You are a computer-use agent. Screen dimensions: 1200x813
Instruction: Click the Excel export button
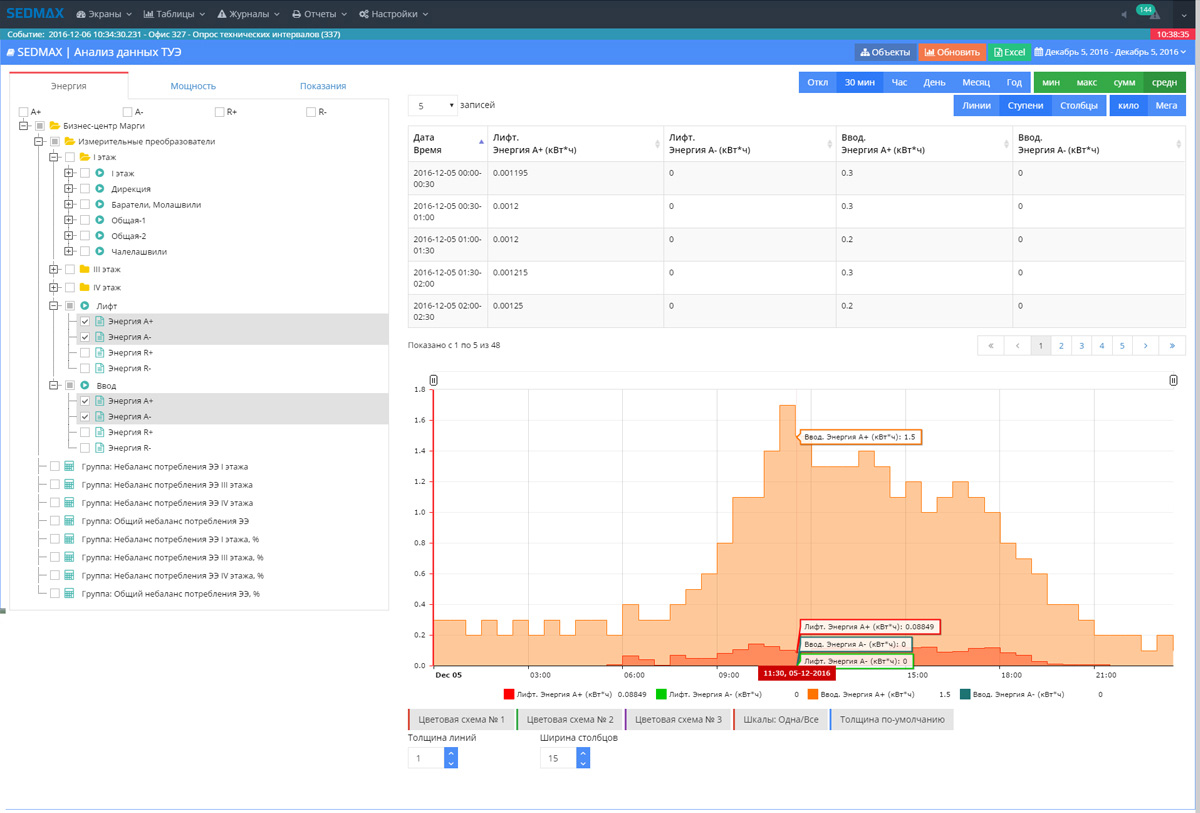(x=1009, y=52)
